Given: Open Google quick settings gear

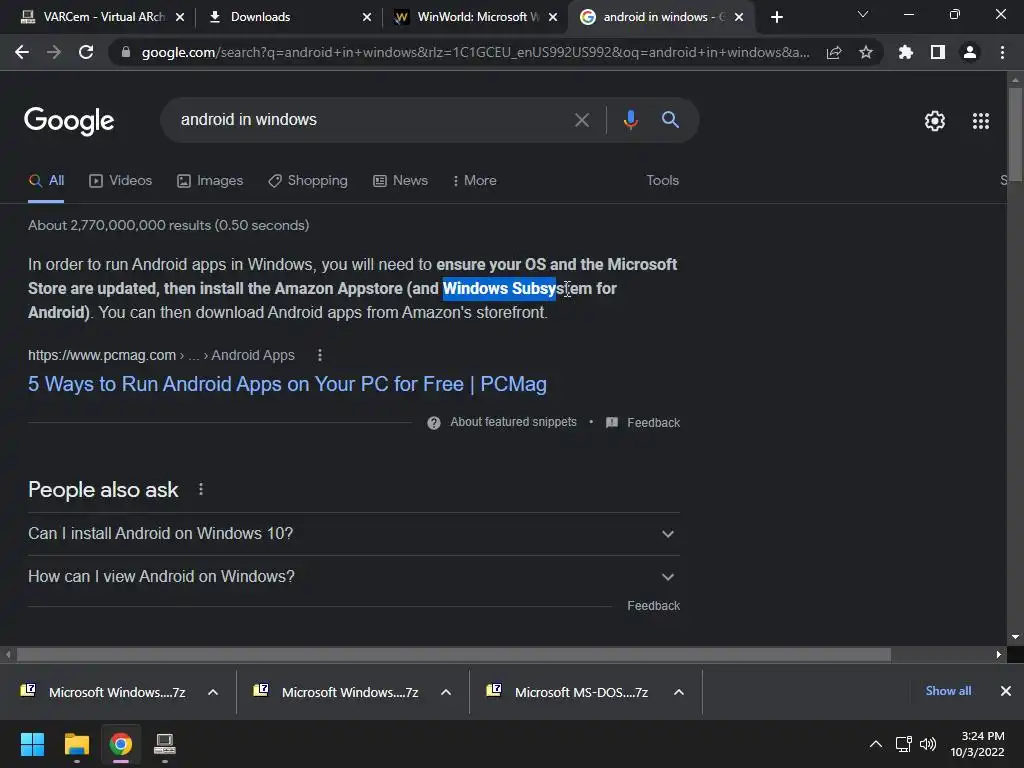Looking at the screenshot, I should point(935,121).
